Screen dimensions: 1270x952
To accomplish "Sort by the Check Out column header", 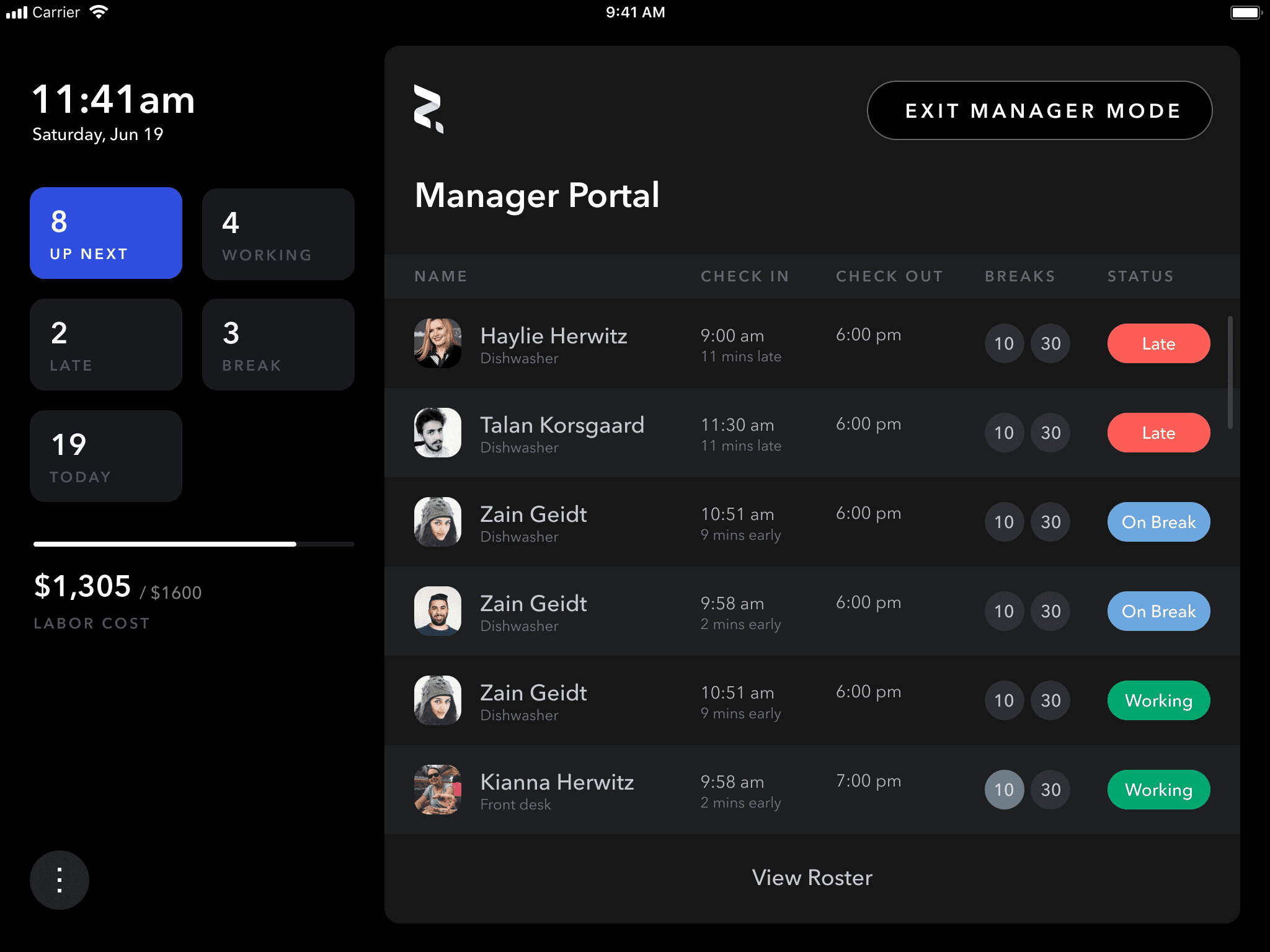I will (x=889, y=276).
